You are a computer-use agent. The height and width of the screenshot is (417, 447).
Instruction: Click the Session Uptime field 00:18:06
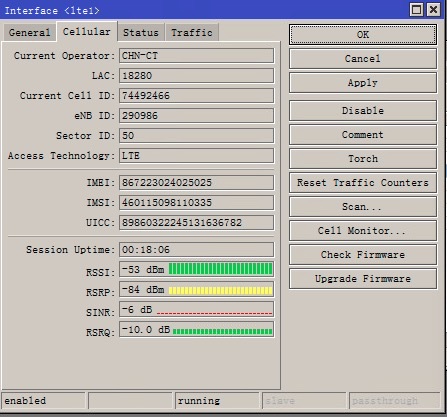[x=197, y=250]
